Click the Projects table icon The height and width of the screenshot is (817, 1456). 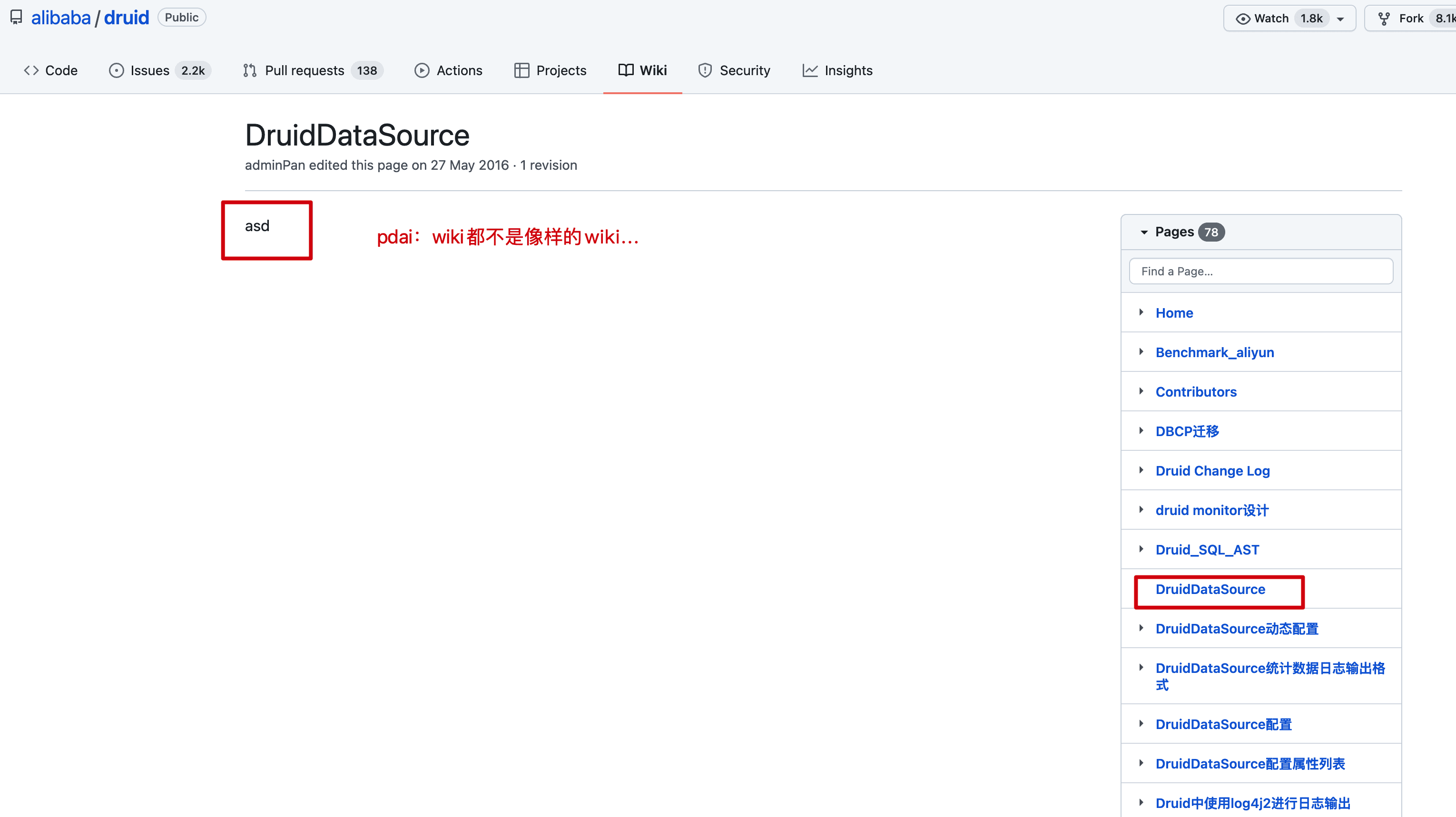coord(521,71)
